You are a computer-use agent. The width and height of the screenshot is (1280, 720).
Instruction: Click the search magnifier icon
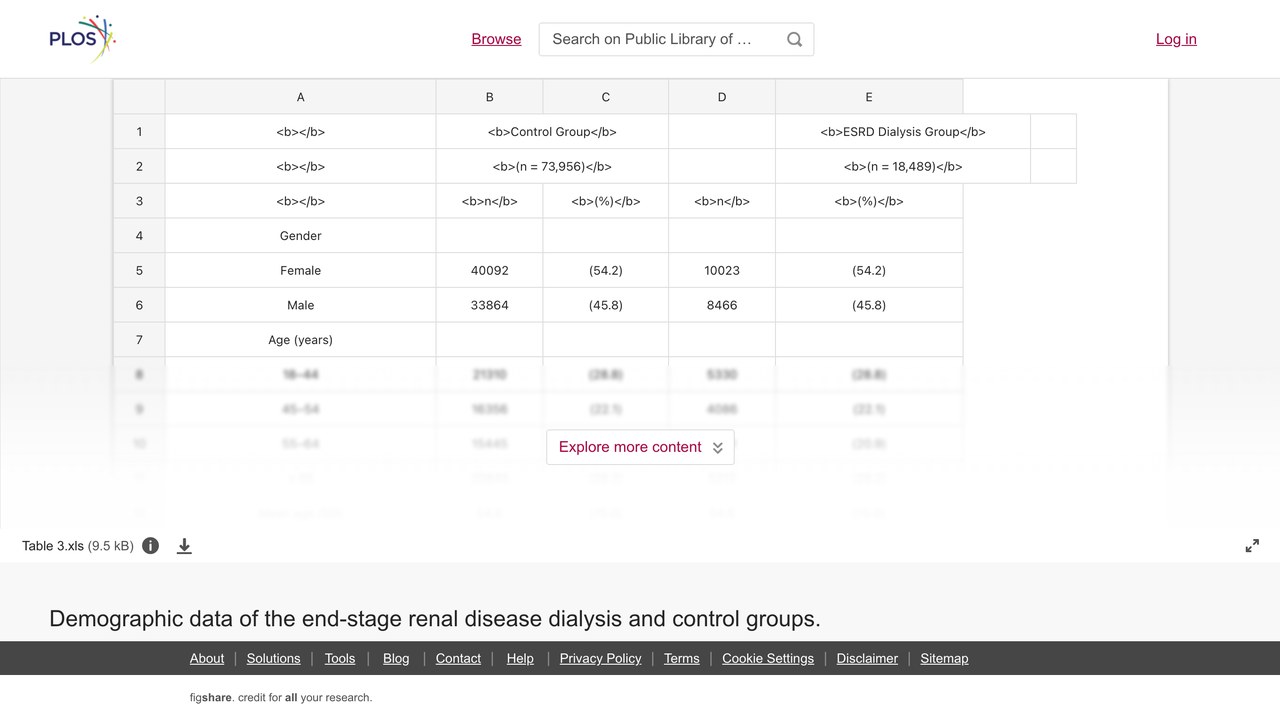(x=794, y=39)
